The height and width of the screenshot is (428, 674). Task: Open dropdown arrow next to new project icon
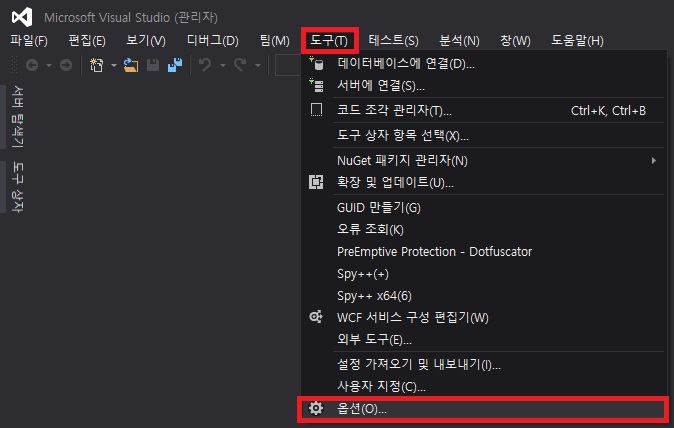[113, 66]
